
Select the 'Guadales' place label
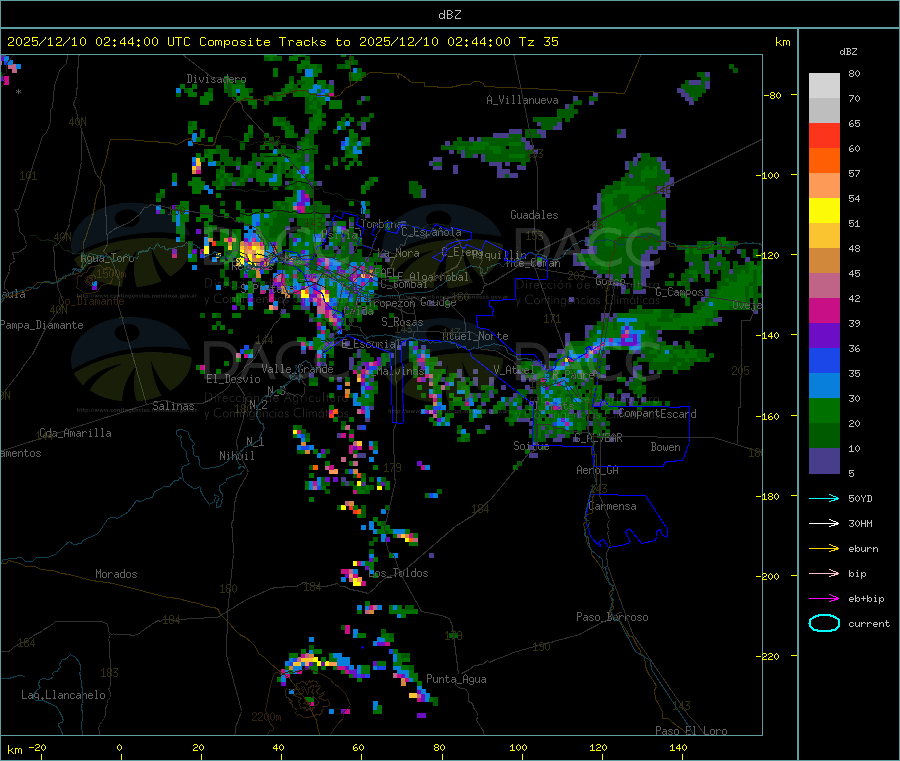(x=534, y=215)
